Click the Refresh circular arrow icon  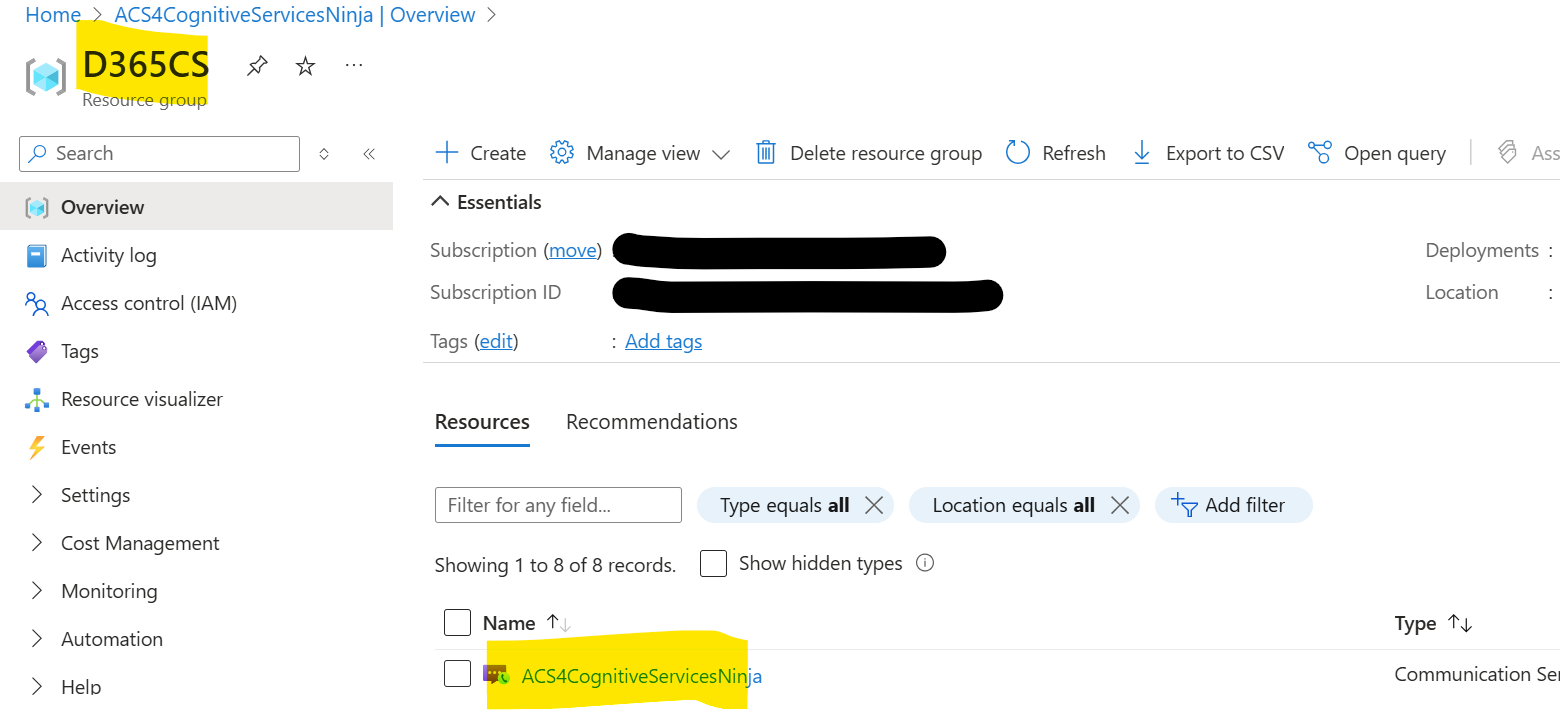[1018, 153]
